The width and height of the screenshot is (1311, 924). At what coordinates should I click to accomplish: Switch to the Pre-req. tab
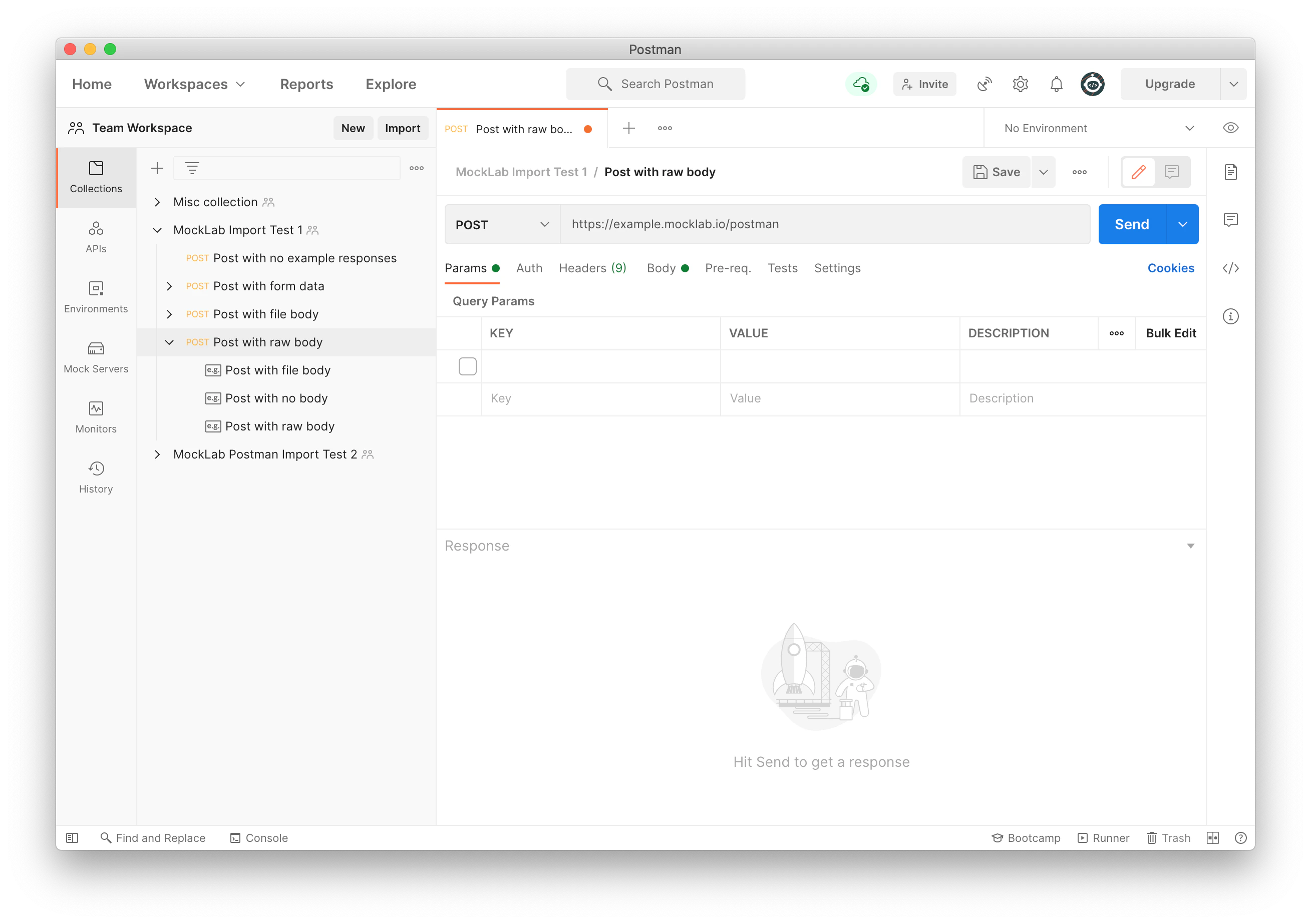point(728,268)
